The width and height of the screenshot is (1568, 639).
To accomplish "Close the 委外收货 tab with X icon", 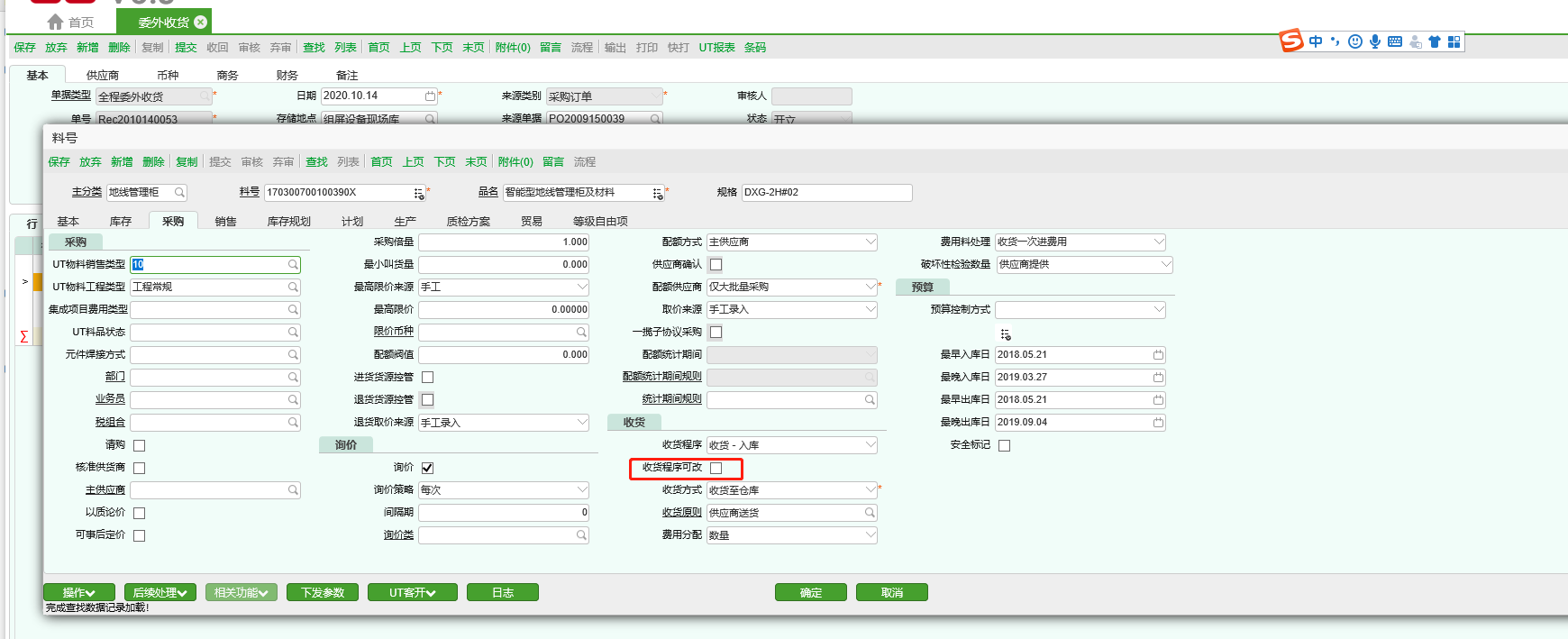I will 201,23.
